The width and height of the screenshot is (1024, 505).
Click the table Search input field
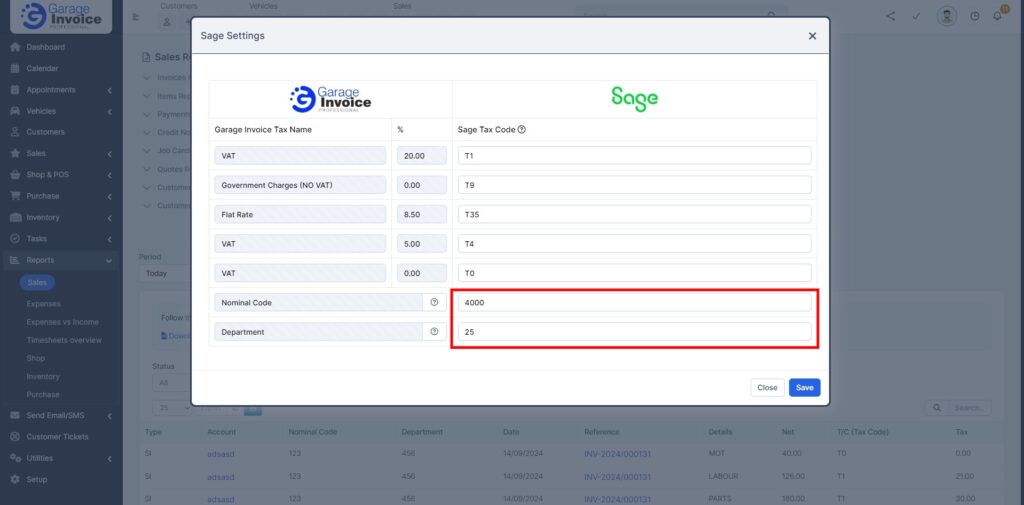click(x=969, y=408)
